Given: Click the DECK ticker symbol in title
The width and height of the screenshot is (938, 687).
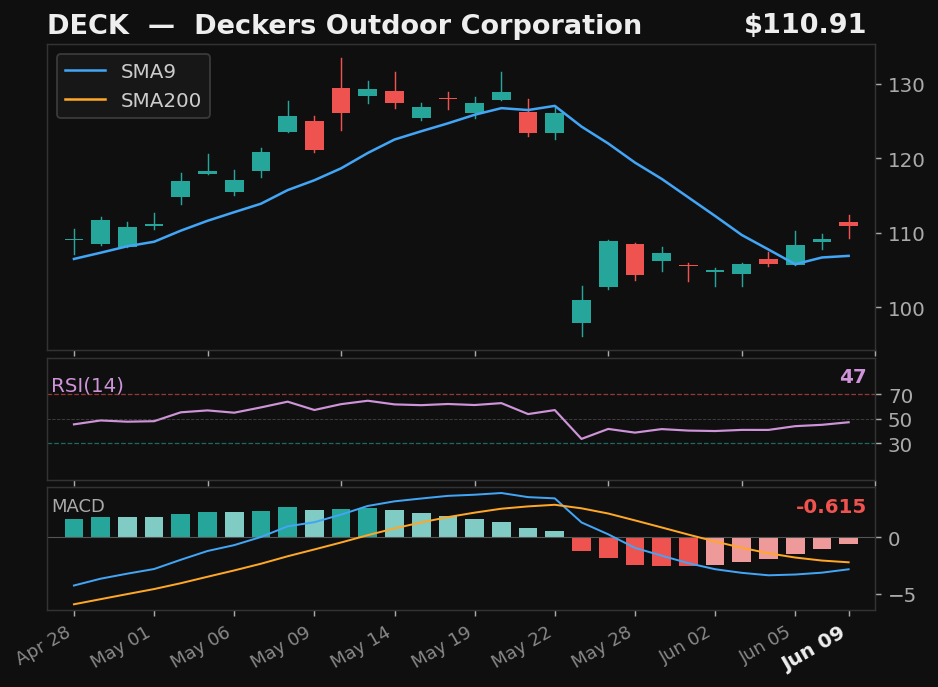Looking at the screenshot, I should click(88, 25).
